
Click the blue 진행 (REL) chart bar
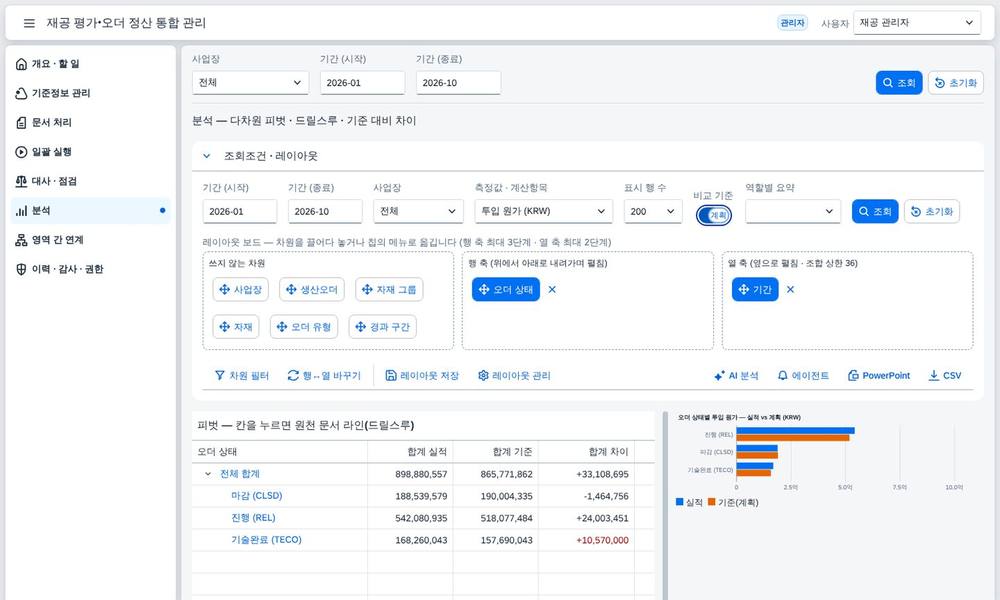[795, 431]
